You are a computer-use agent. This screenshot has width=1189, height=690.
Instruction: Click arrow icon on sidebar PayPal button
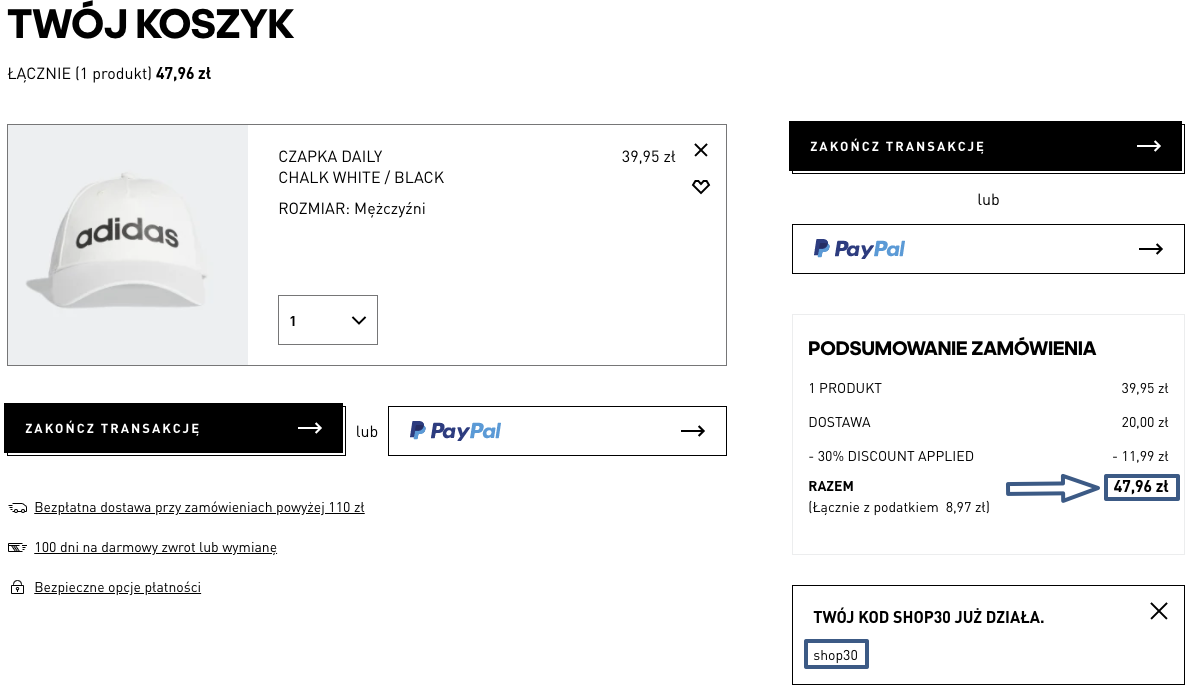pyautogui.click(x=1151, y=249)
